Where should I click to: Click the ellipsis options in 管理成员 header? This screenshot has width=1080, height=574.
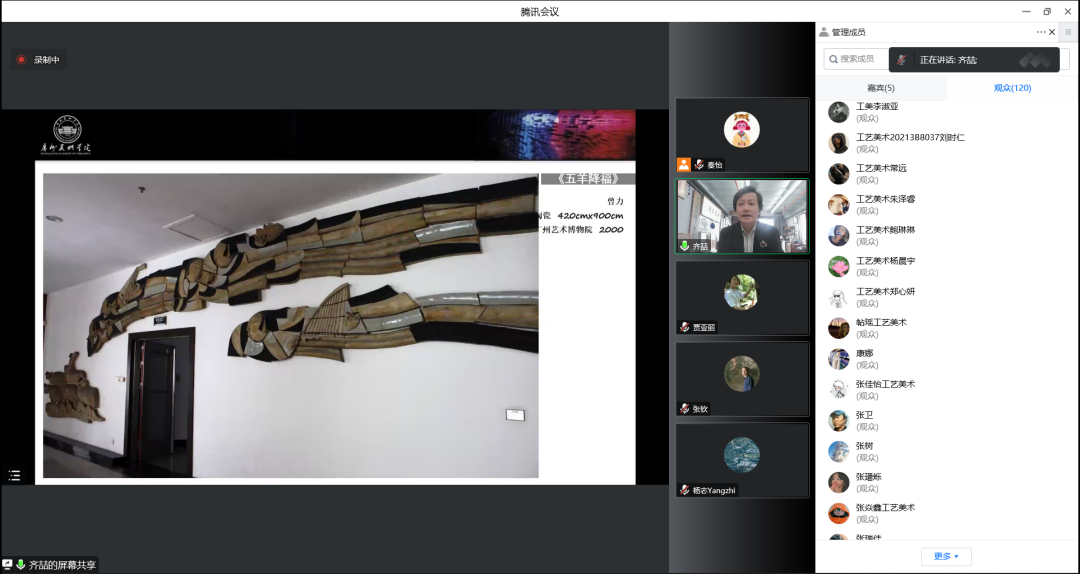click(1040, 32)
